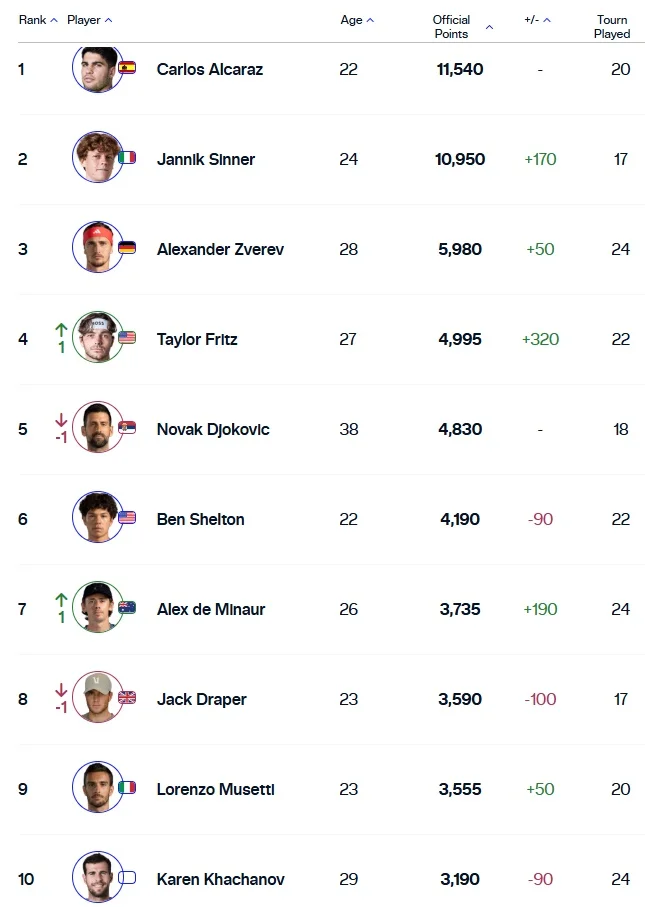Open Karen Khachanov's player profile link
Image resolution: width=645 pixels, height=907 pixels.
(220, 879)
